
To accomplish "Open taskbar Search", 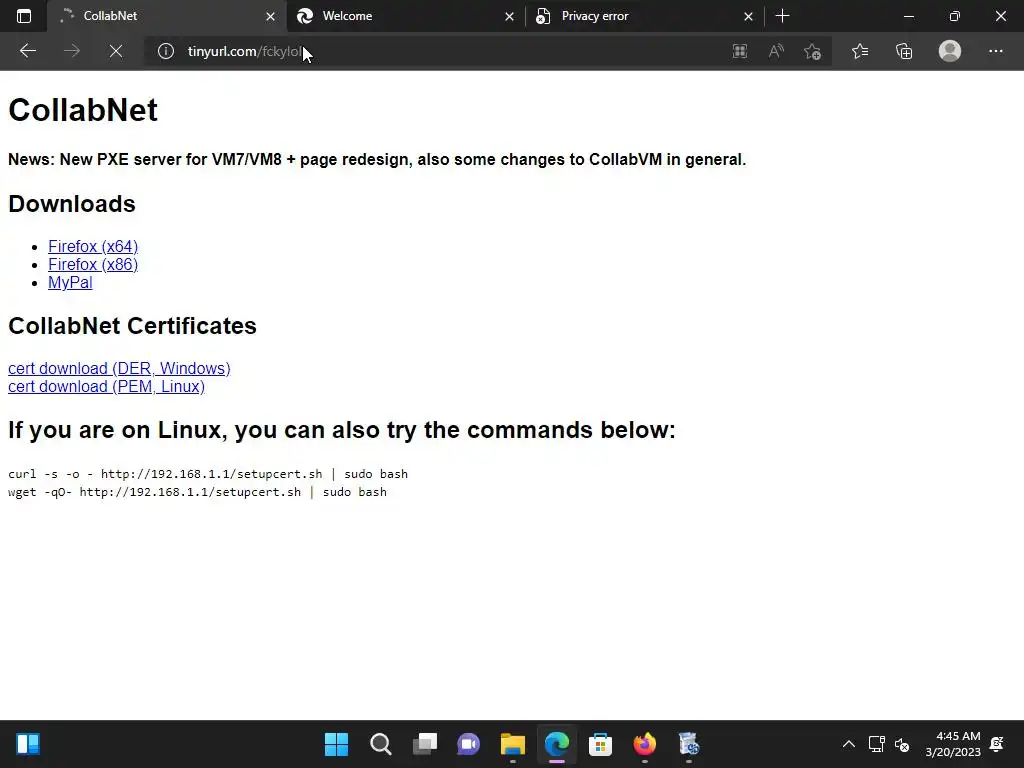I will [x=381, y=744].
